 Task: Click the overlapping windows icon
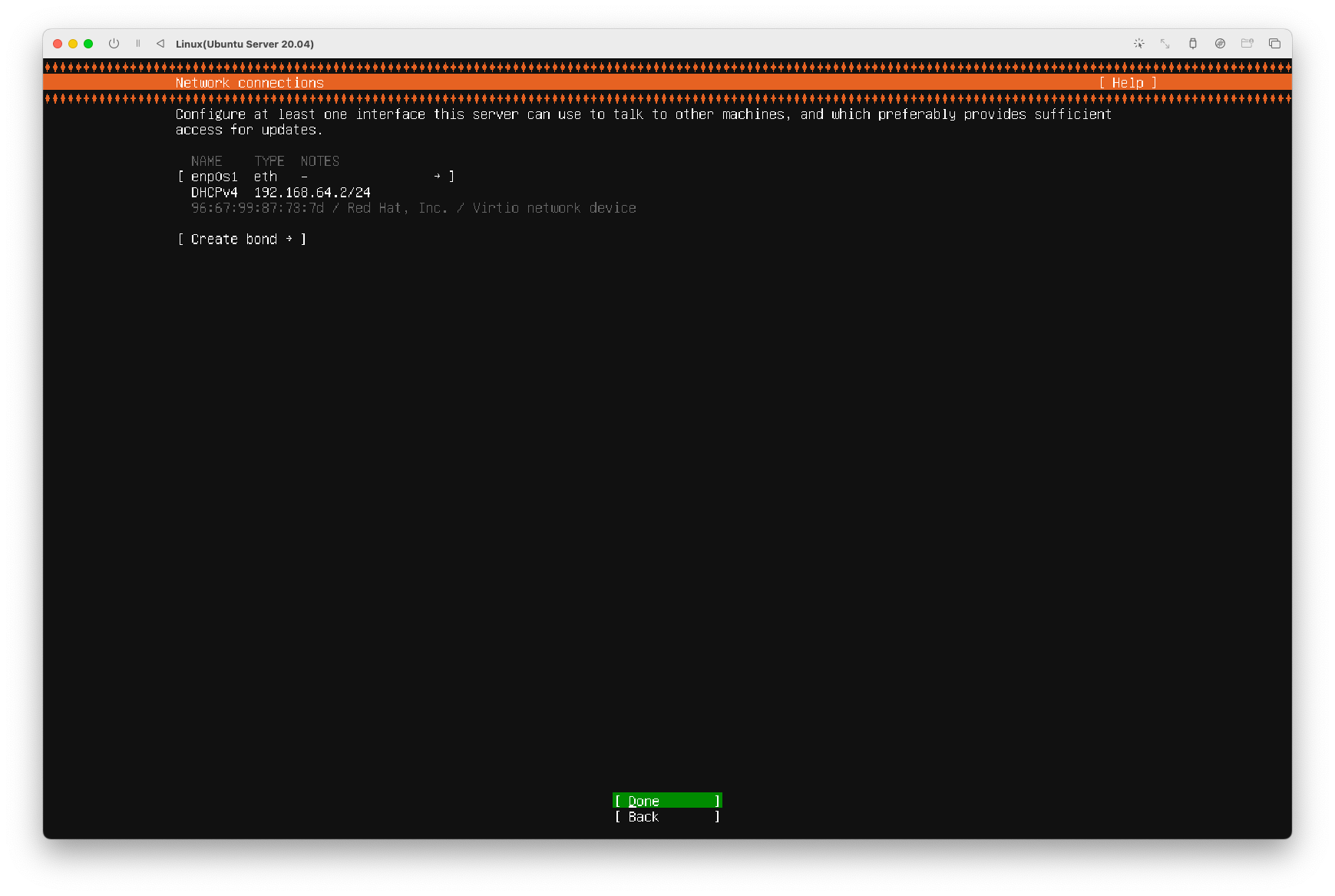[x=1274, y=44]
